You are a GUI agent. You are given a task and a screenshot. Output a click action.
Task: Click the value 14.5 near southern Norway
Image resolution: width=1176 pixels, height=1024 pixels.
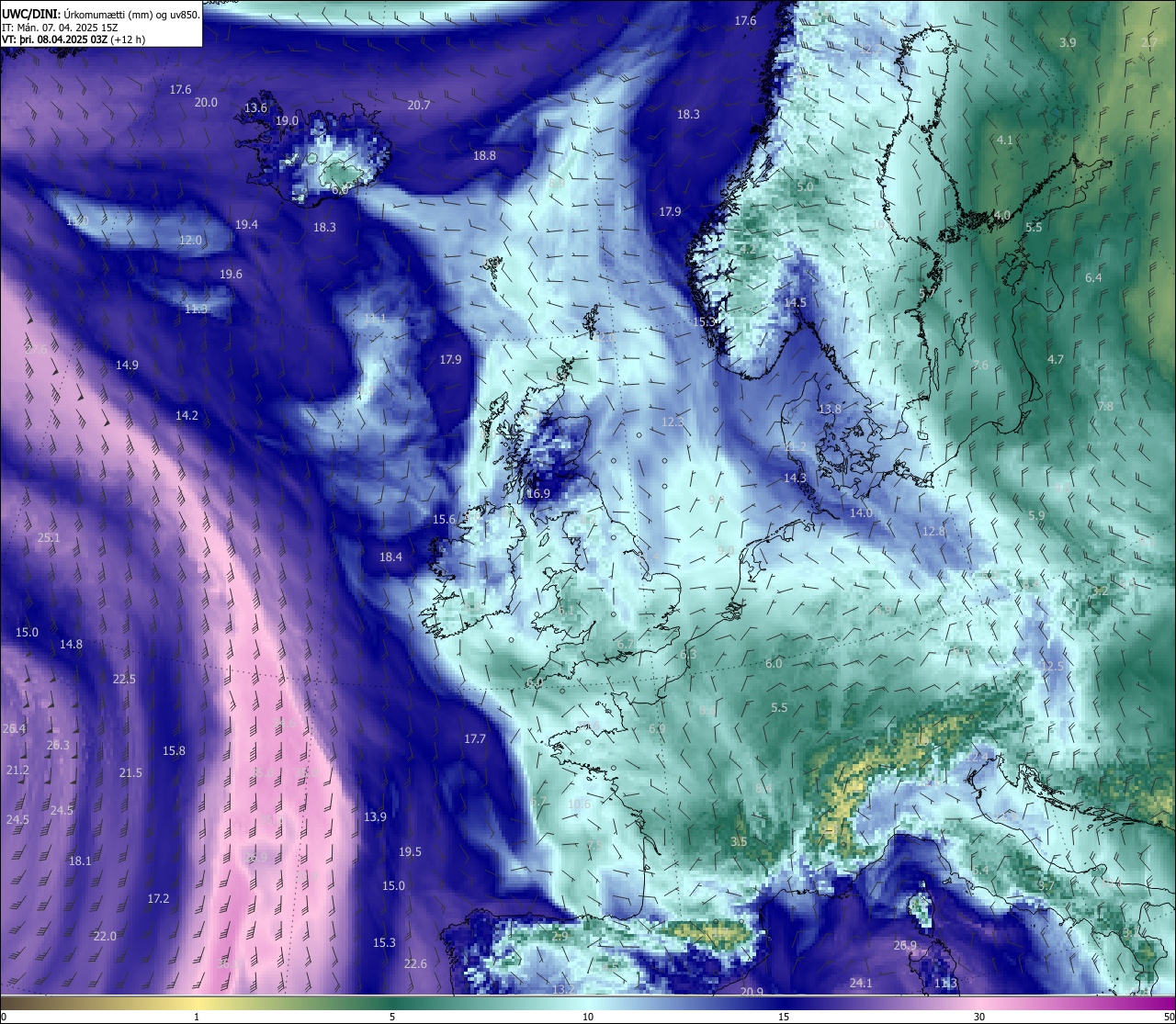[795, 303]
